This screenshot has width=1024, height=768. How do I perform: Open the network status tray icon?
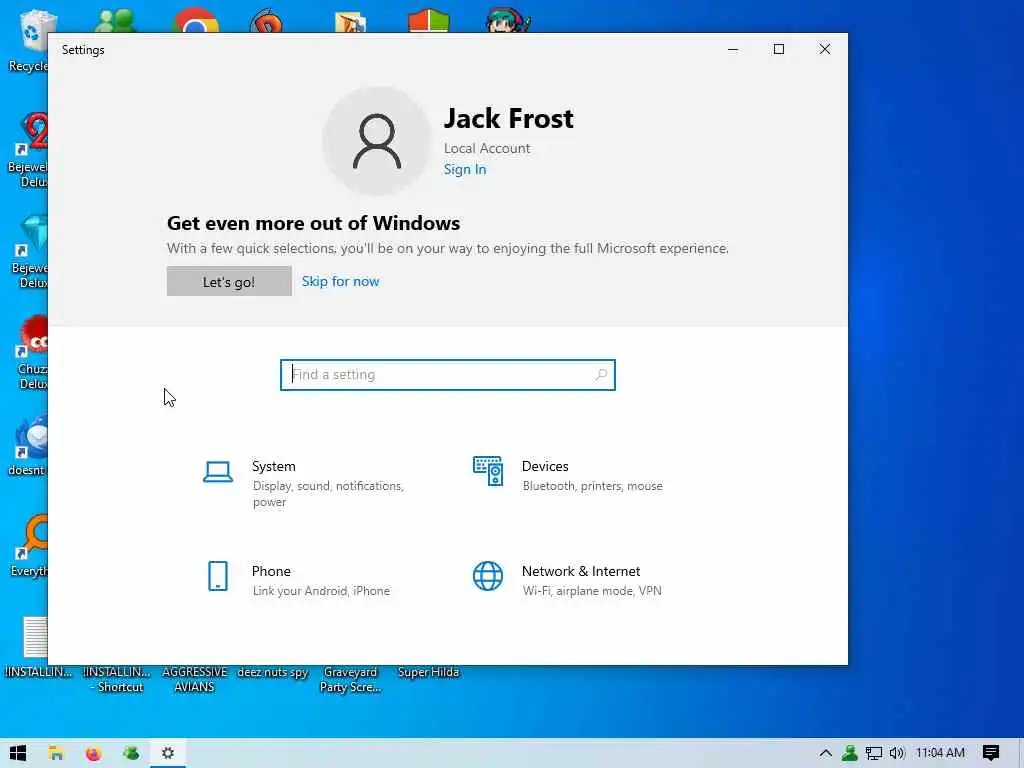[x=874, y=753]
